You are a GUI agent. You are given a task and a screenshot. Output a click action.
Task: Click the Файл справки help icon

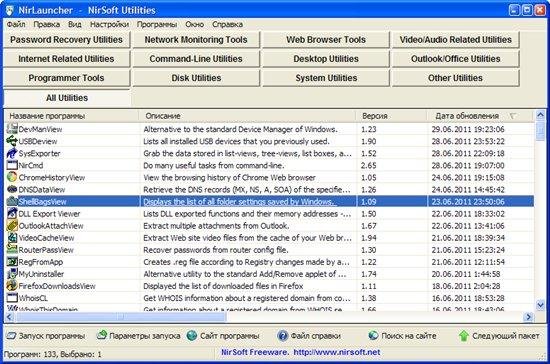pyautogui.click(x=282, y=336)
